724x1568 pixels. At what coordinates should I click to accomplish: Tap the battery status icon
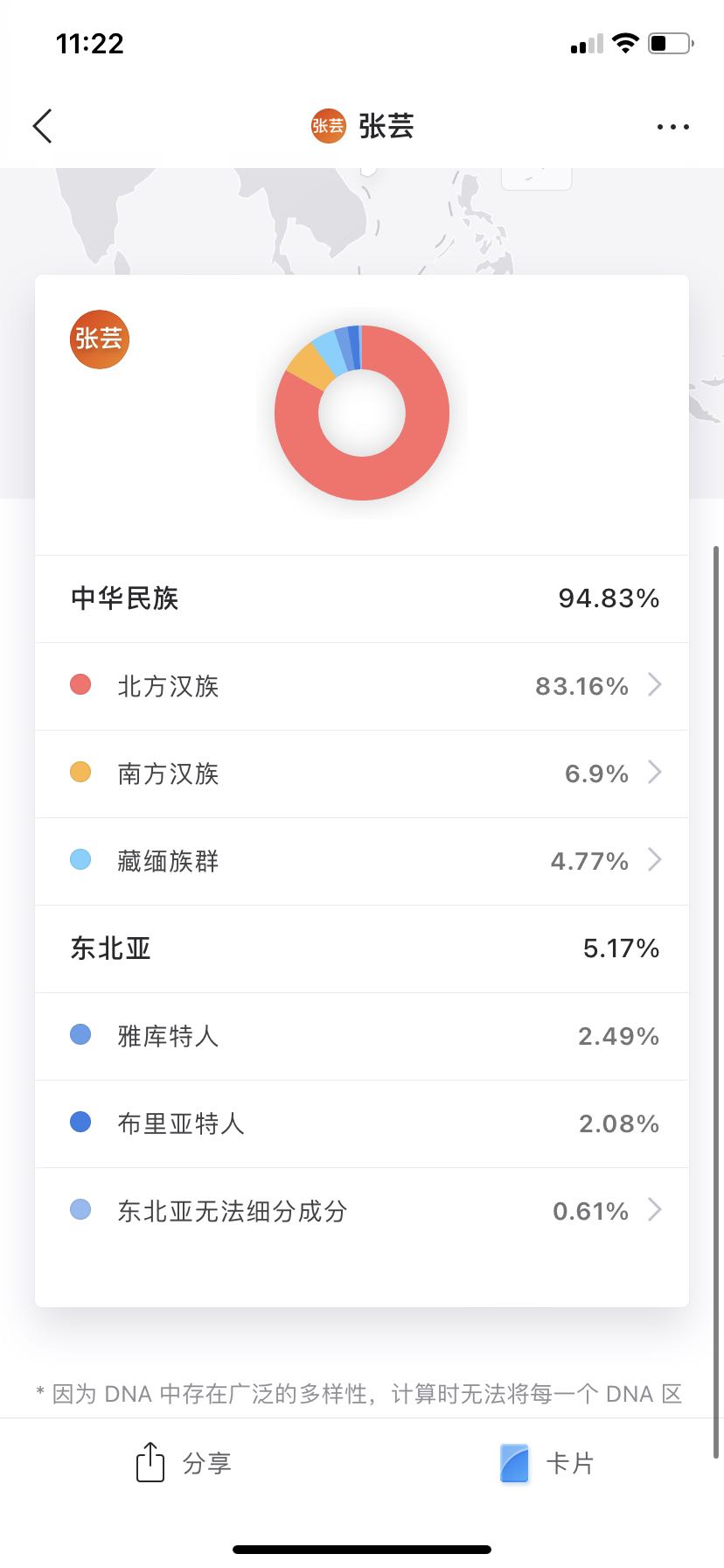(x=671, y=43)
